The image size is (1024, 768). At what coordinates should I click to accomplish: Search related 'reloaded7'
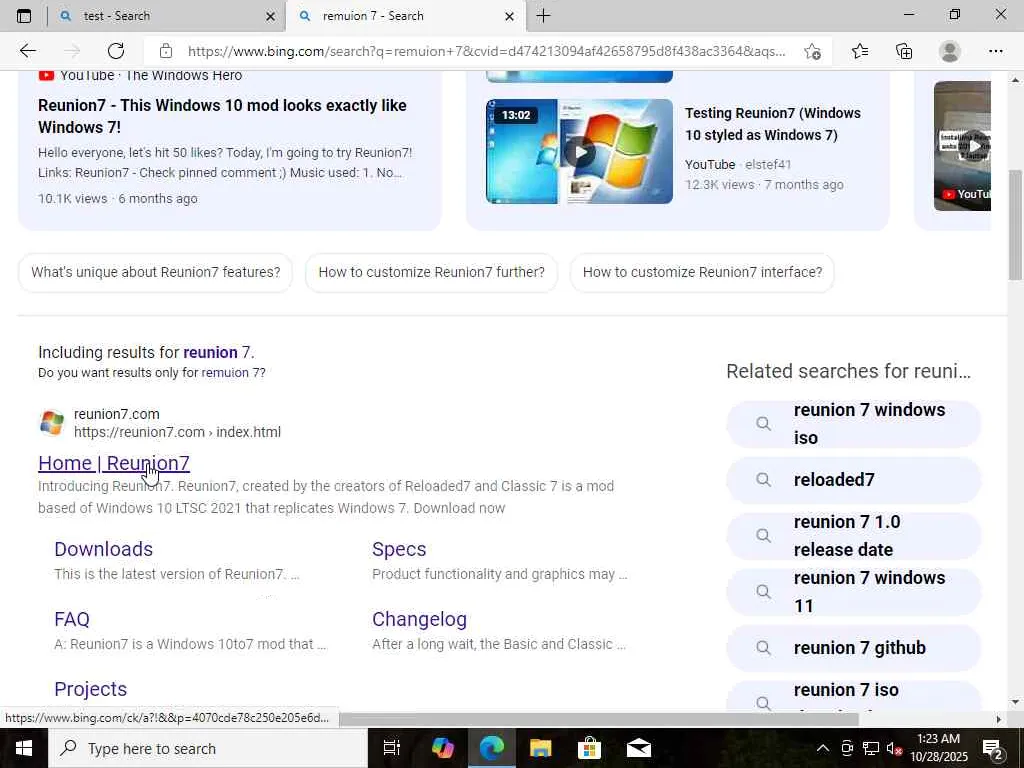point(854,480)
